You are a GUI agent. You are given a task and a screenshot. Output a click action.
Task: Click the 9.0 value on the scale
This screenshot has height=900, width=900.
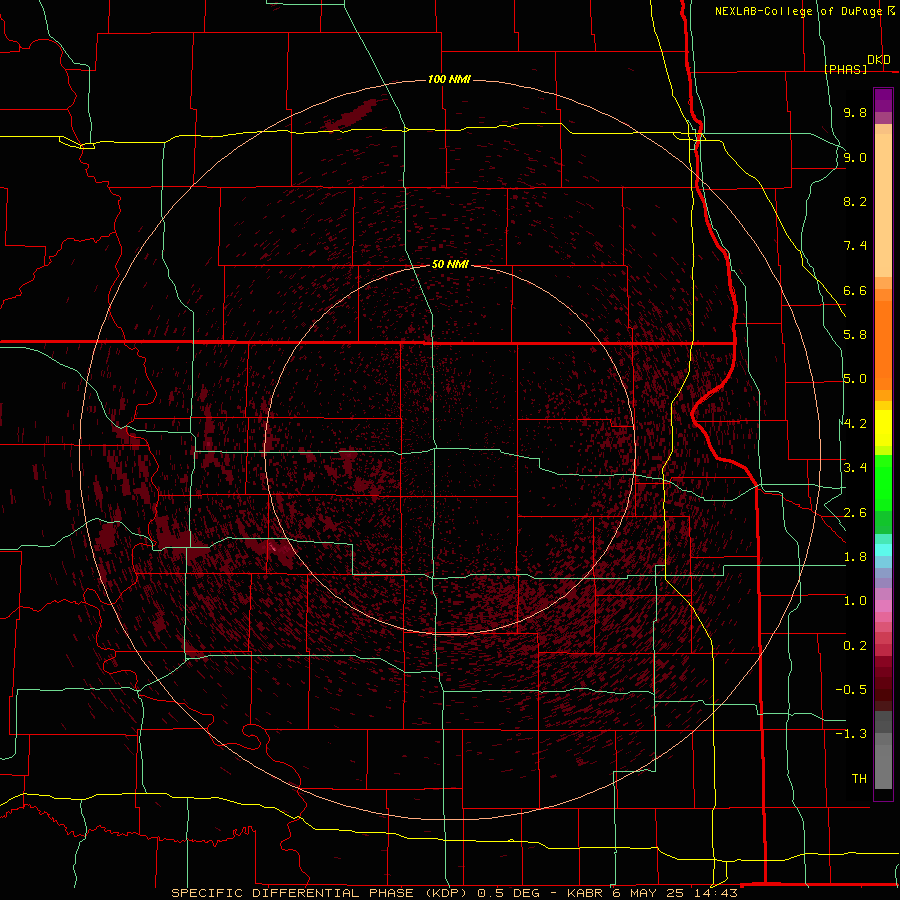pyautogui.click(x=855, y=157)
